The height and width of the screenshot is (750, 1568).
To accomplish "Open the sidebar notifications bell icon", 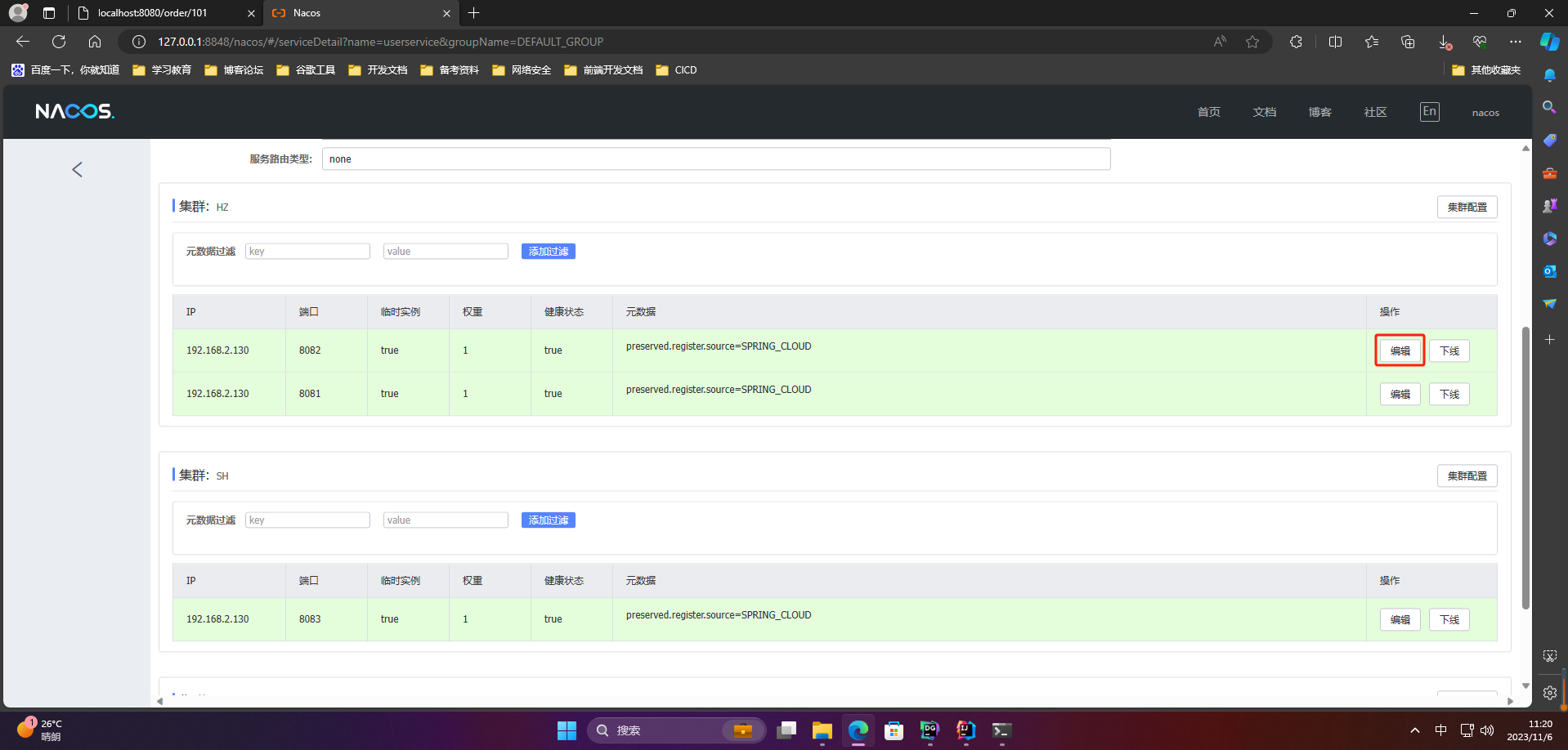I will (x=1549, y=75).
